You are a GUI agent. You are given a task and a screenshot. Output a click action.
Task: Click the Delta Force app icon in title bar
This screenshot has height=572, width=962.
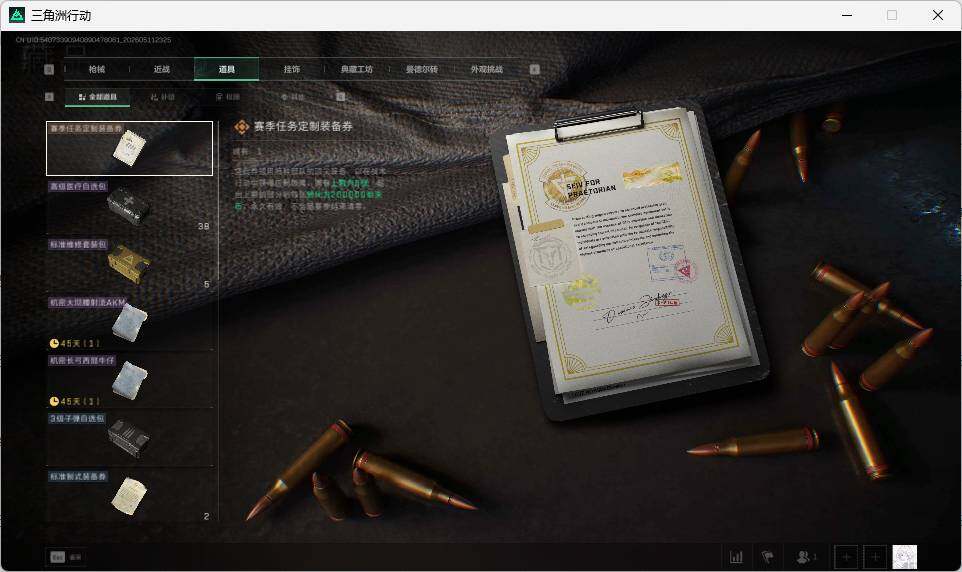point(17,15)
